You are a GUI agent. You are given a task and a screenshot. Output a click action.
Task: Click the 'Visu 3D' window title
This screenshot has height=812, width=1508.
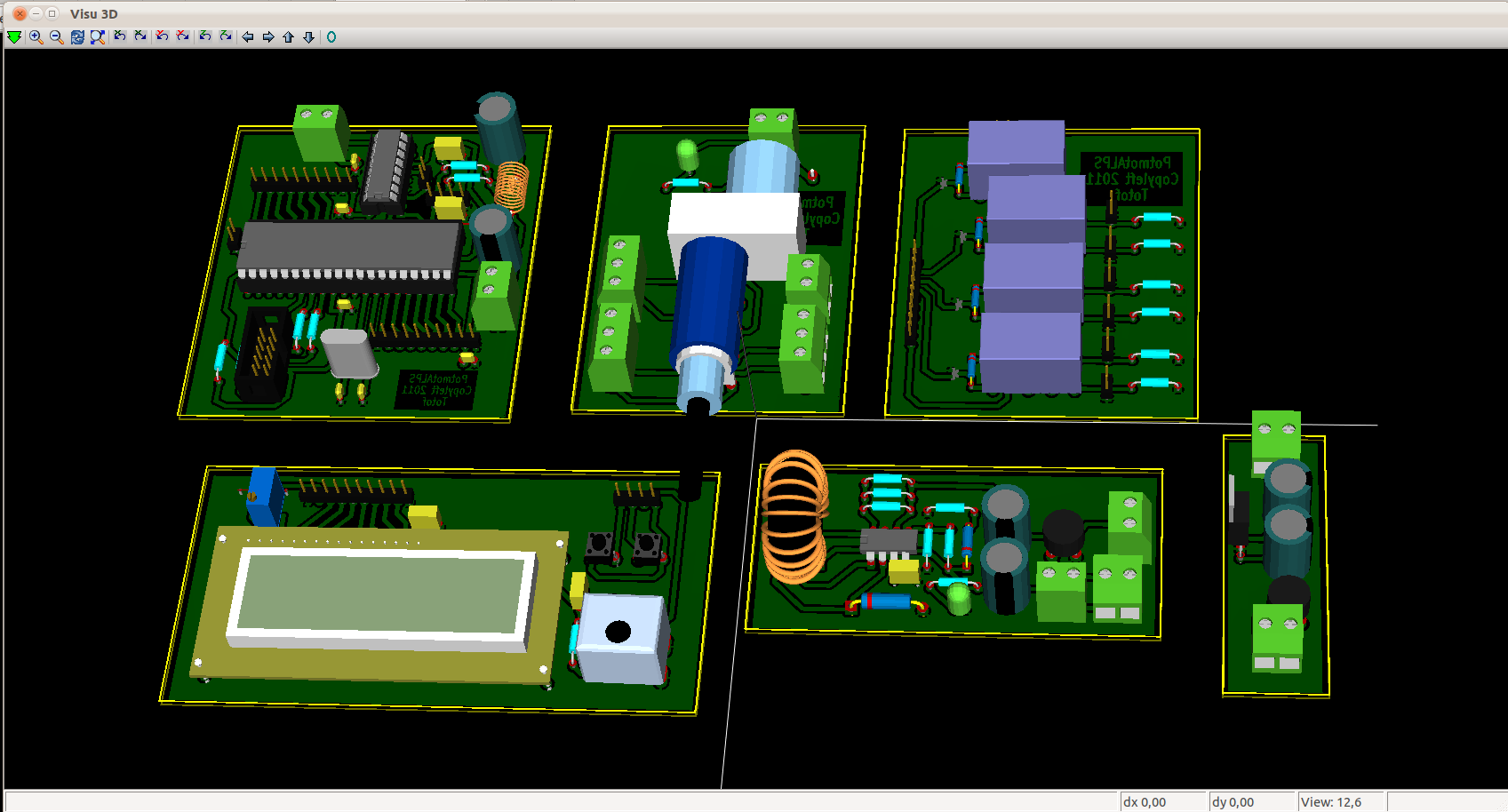click(94, 13)
